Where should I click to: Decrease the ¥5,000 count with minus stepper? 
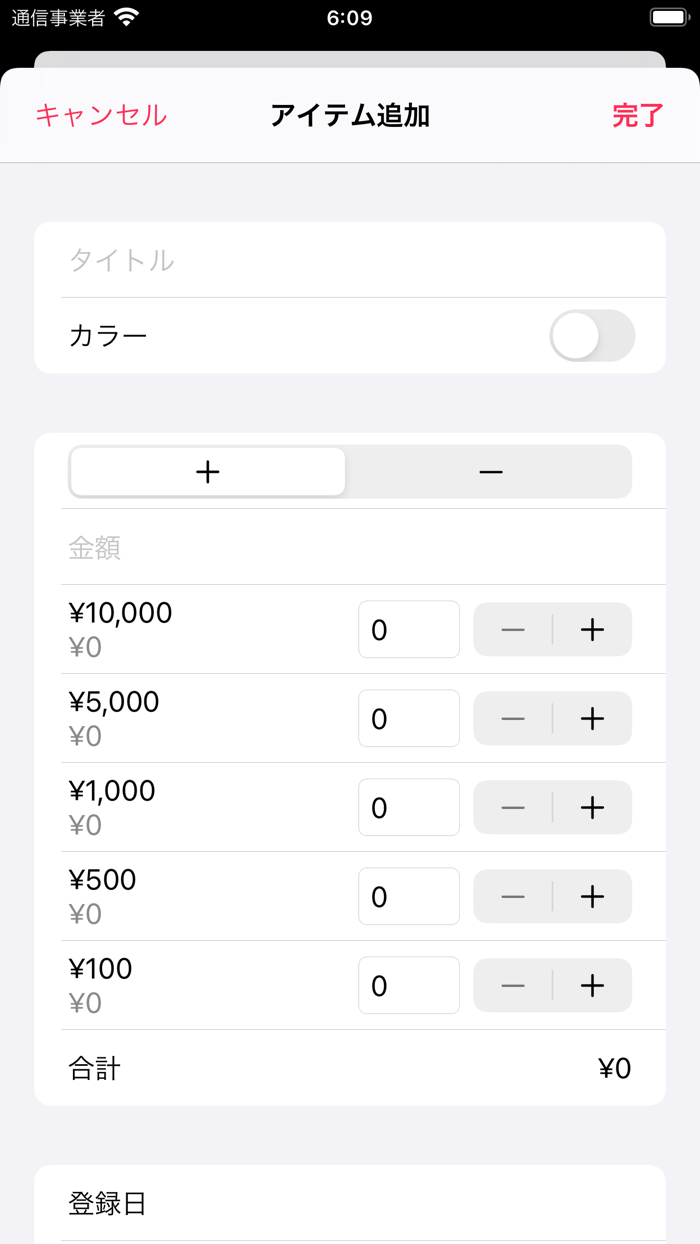click(512, 718)
